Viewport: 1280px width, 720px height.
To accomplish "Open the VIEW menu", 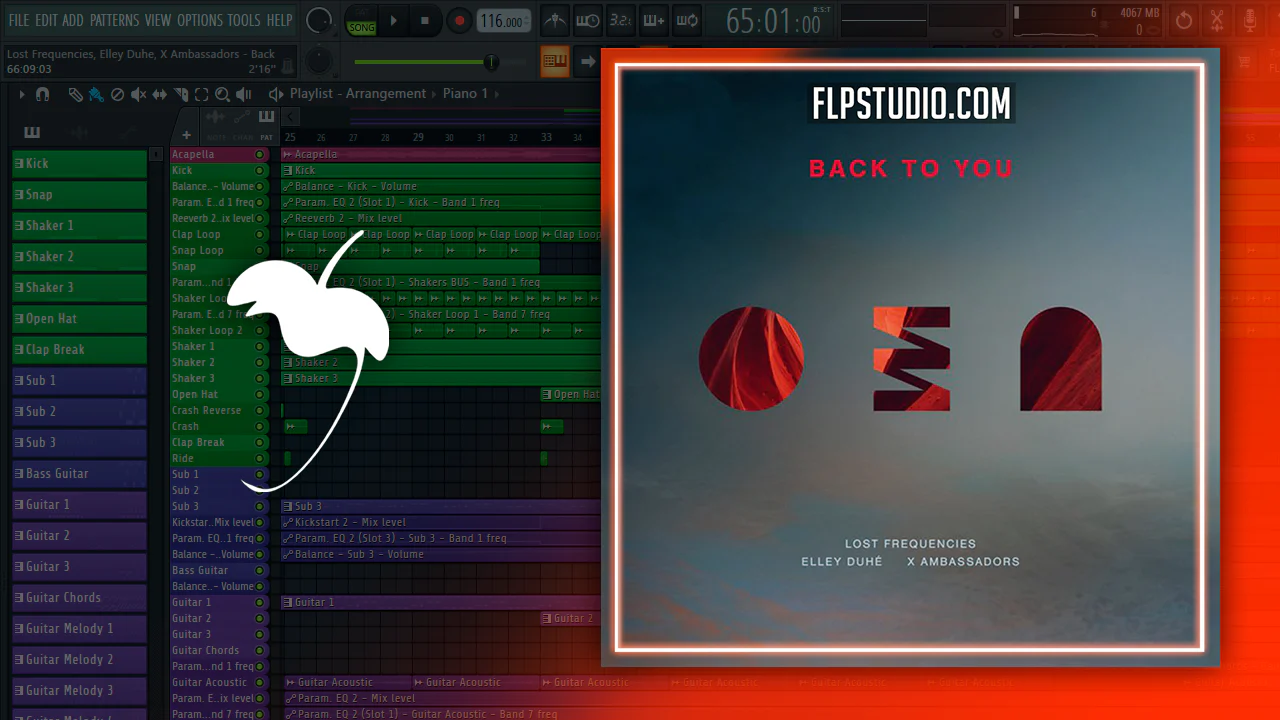I will click(158, 20).
